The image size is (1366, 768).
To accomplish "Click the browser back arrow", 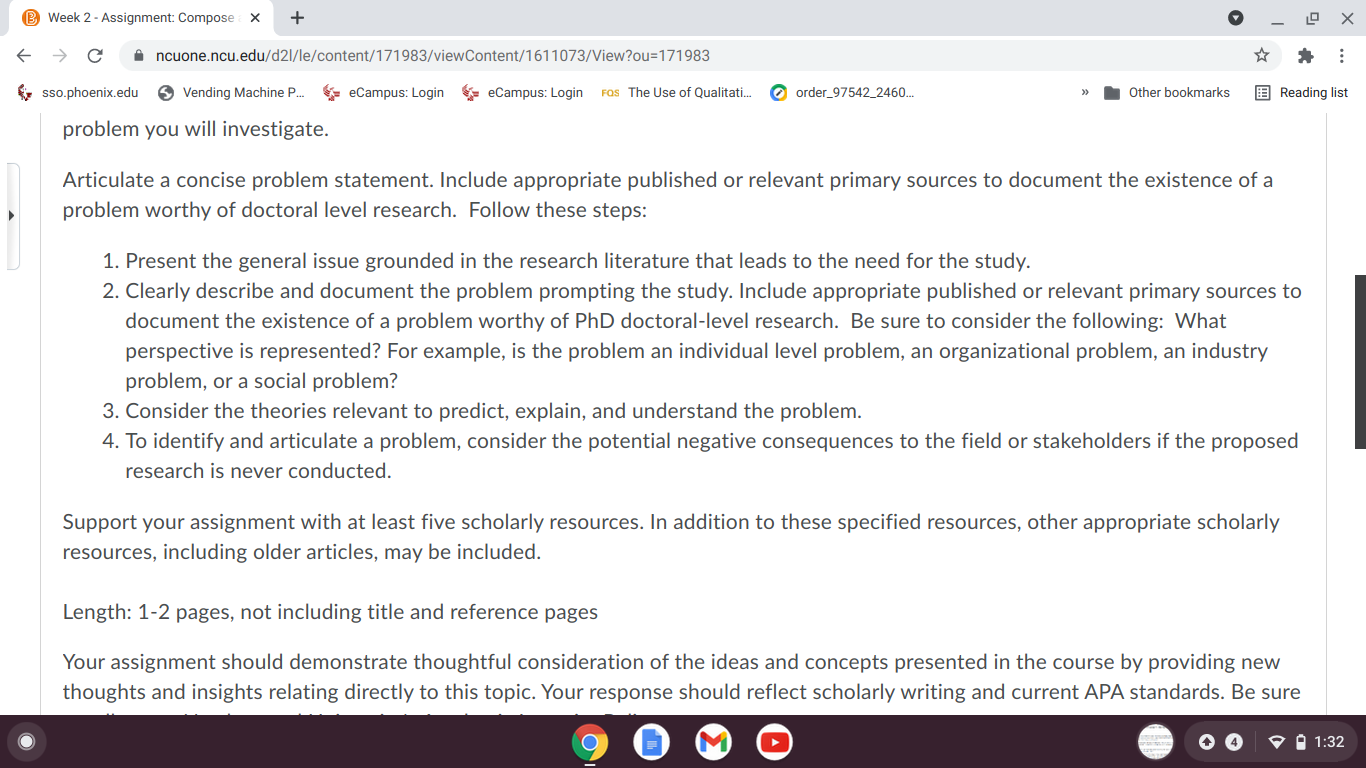I will tap(24, 56).
